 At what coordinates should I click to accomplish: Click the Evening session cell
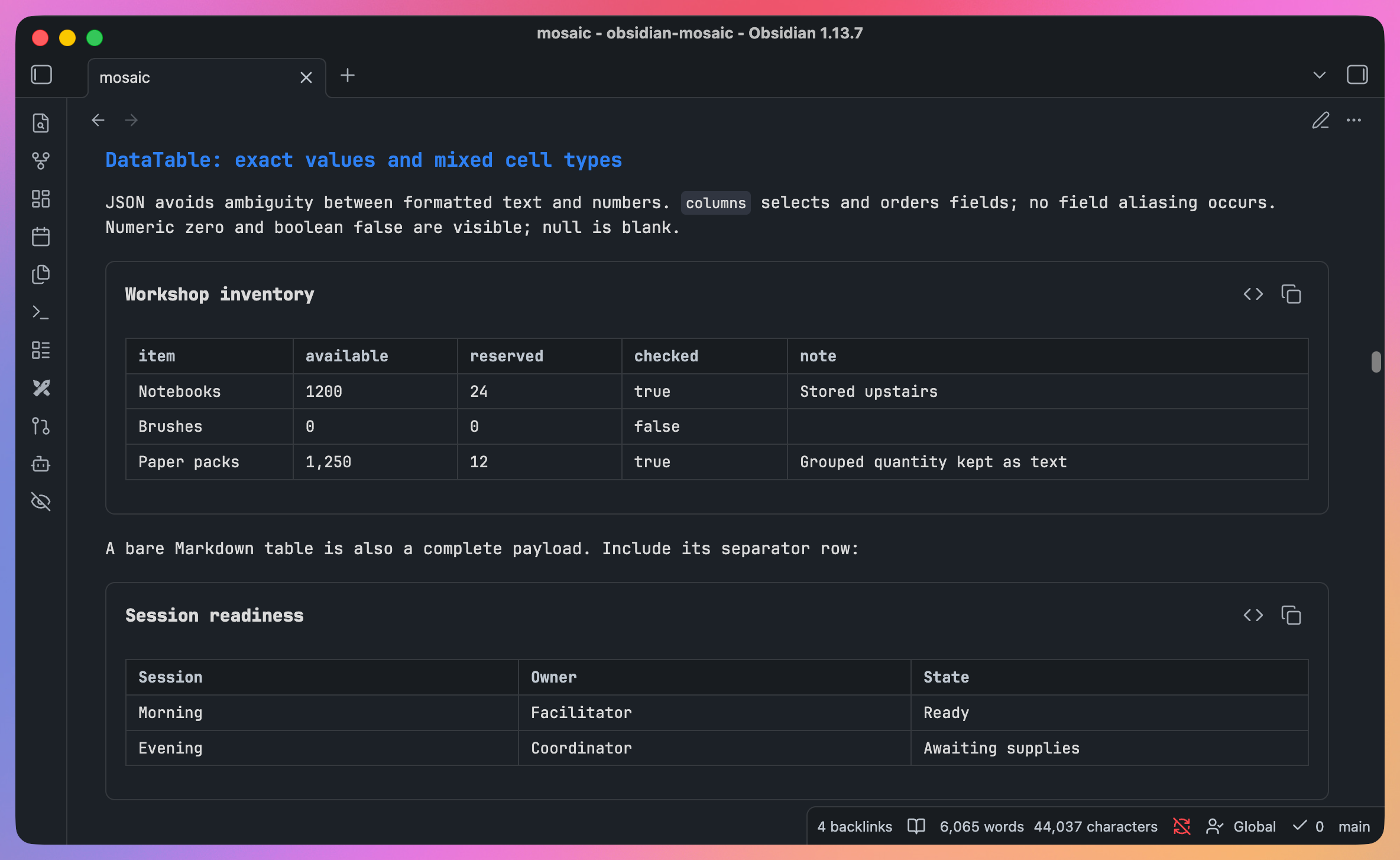point(322,748)
